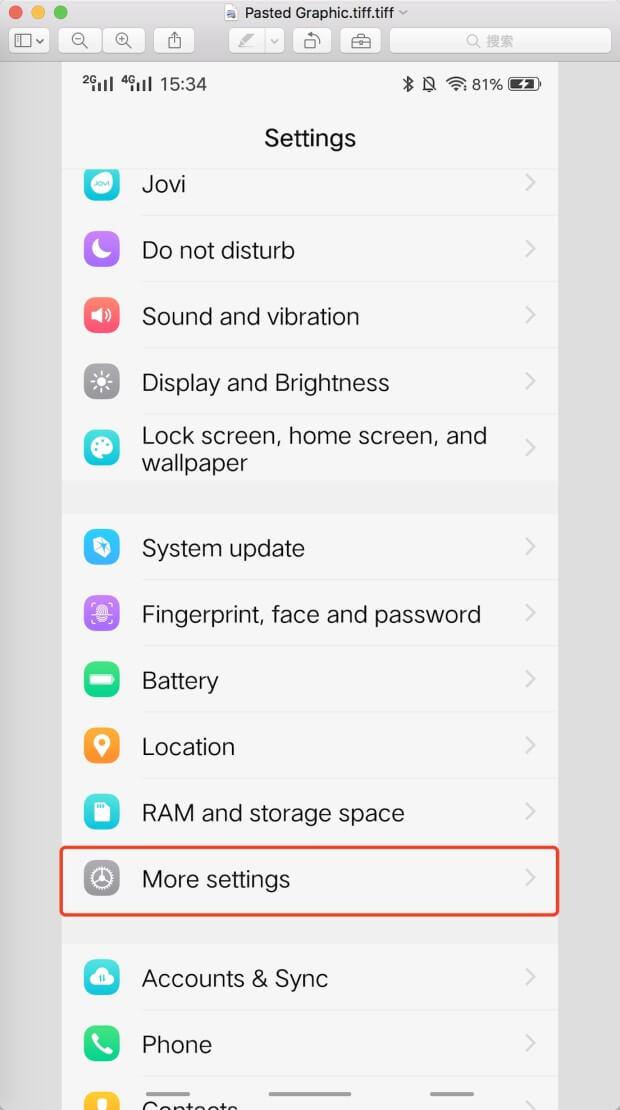Viewport: 620px width, 1110px height.
Task: Open the highlight color dropdown arrow
Action: [x=274, y=40]
